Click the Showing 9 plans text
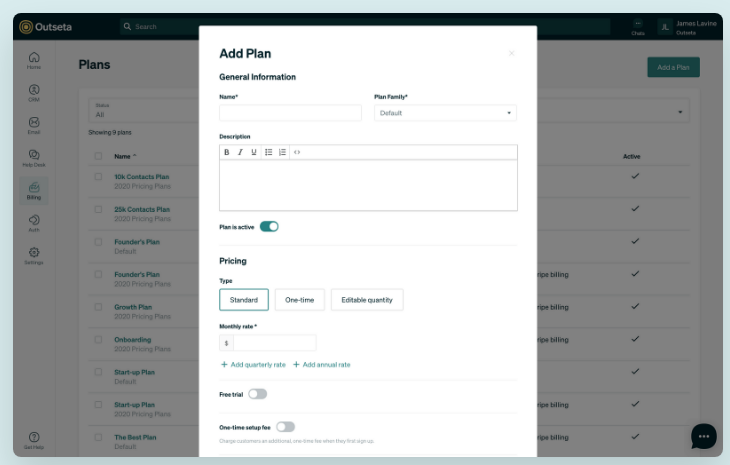The height and width of the screenshot is (465, 730). [x=110, y=133]
